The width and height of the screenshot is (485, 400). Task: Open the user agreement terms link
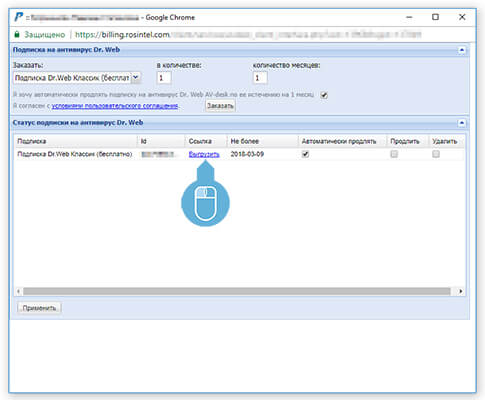[x=115, y=106]
